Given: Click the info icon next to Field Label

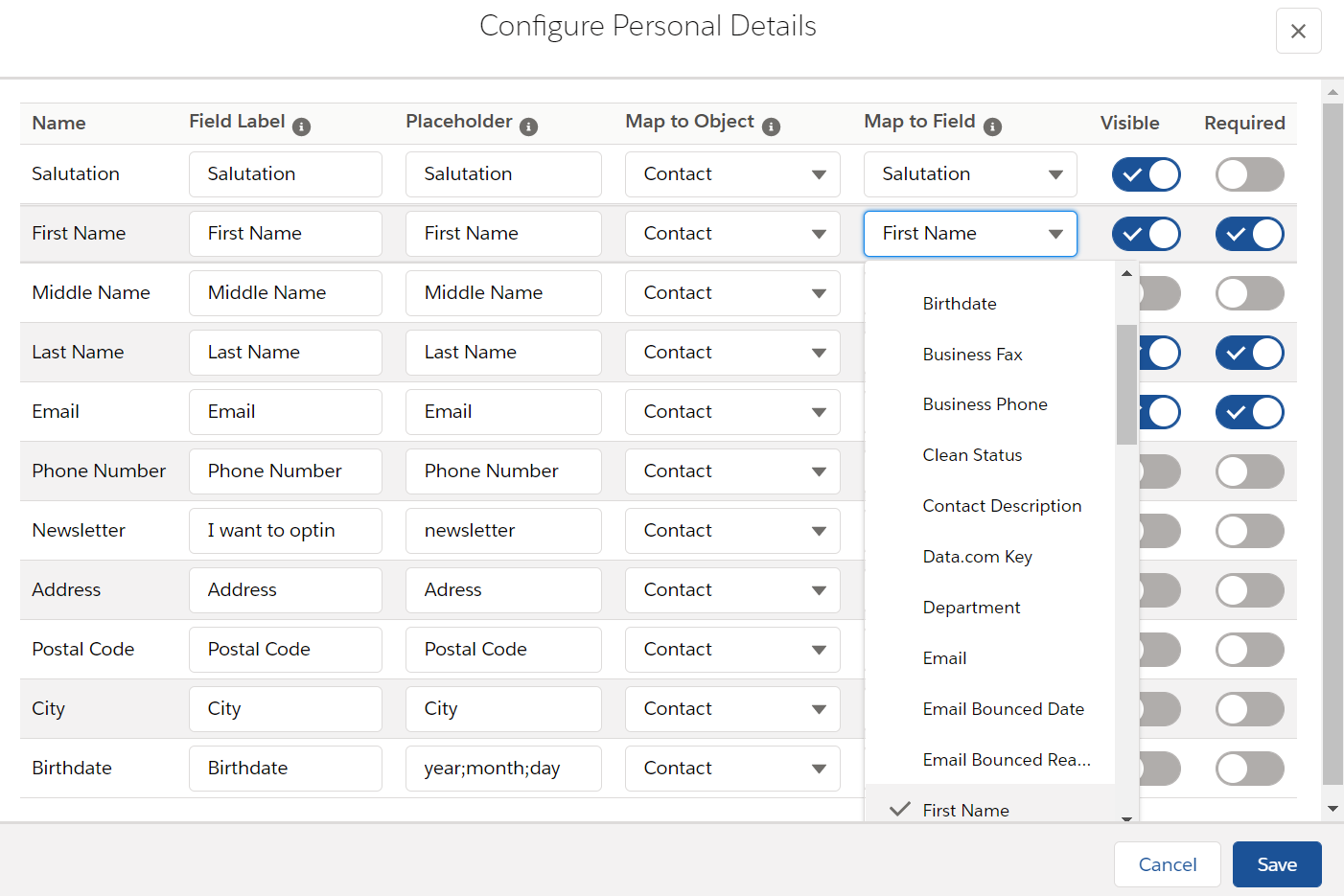Looking at the screenshot, I should pos(303,126).
